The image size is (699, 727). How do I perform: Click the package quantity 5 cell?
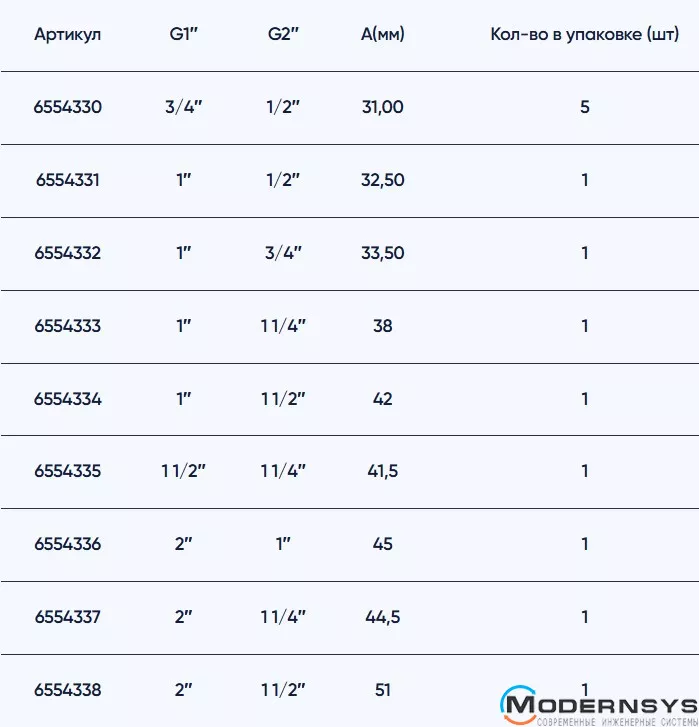point(584,107)
